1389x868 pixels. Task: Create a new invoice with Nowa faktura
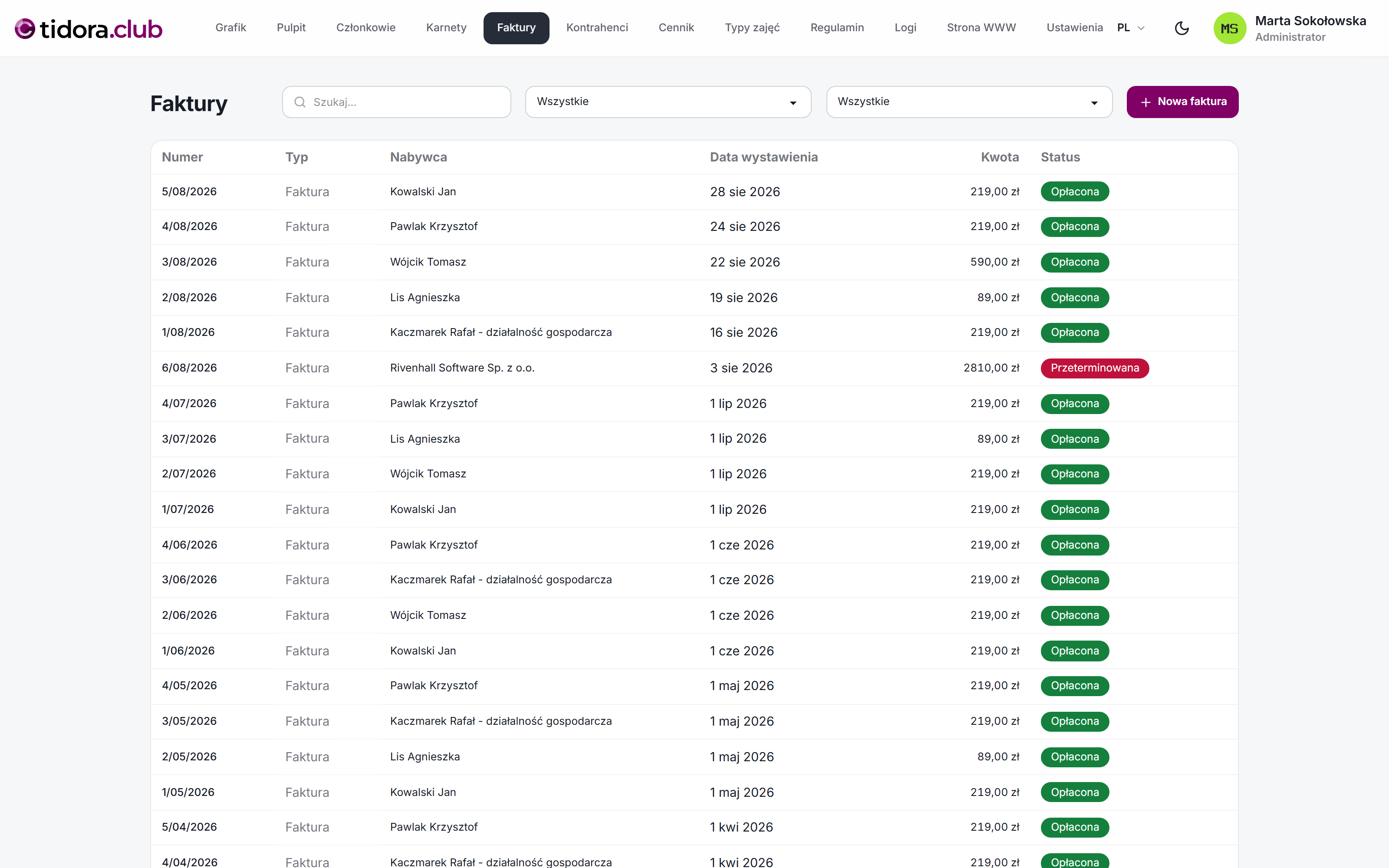1182,102
